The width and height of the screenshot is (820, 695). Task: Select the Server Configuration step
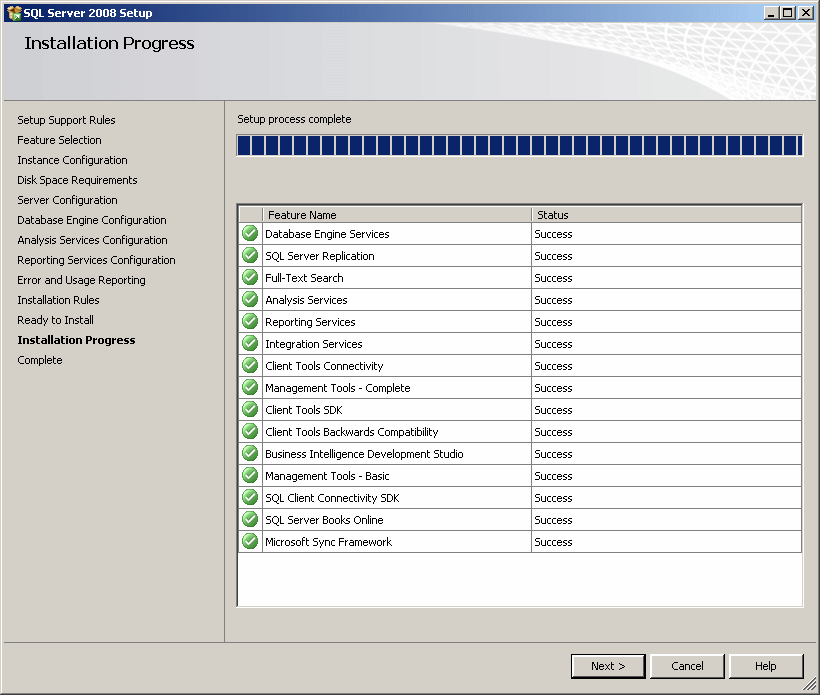pyautogui.click(x=67, y=200)
